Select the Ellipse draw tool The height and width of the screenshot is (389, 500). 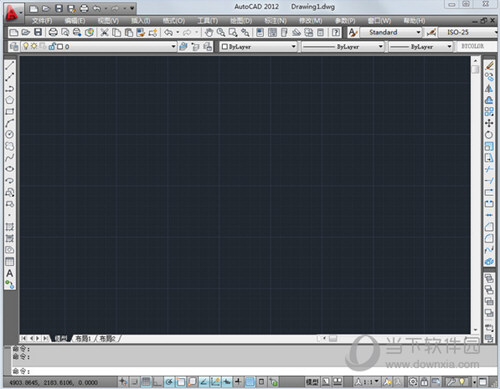tap(10, 169)
